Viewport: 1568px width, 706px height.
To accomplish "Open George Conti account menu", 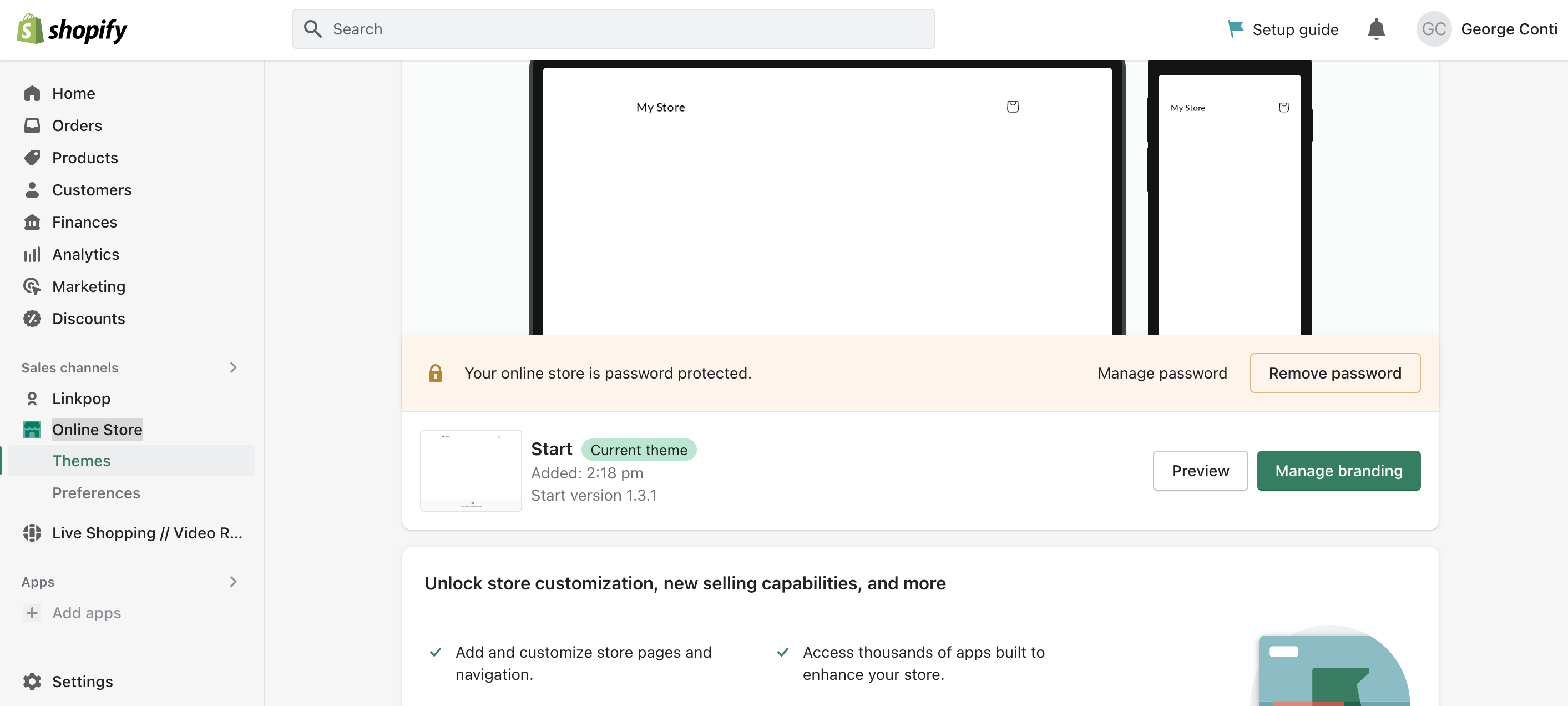I will pos(1509,29).
